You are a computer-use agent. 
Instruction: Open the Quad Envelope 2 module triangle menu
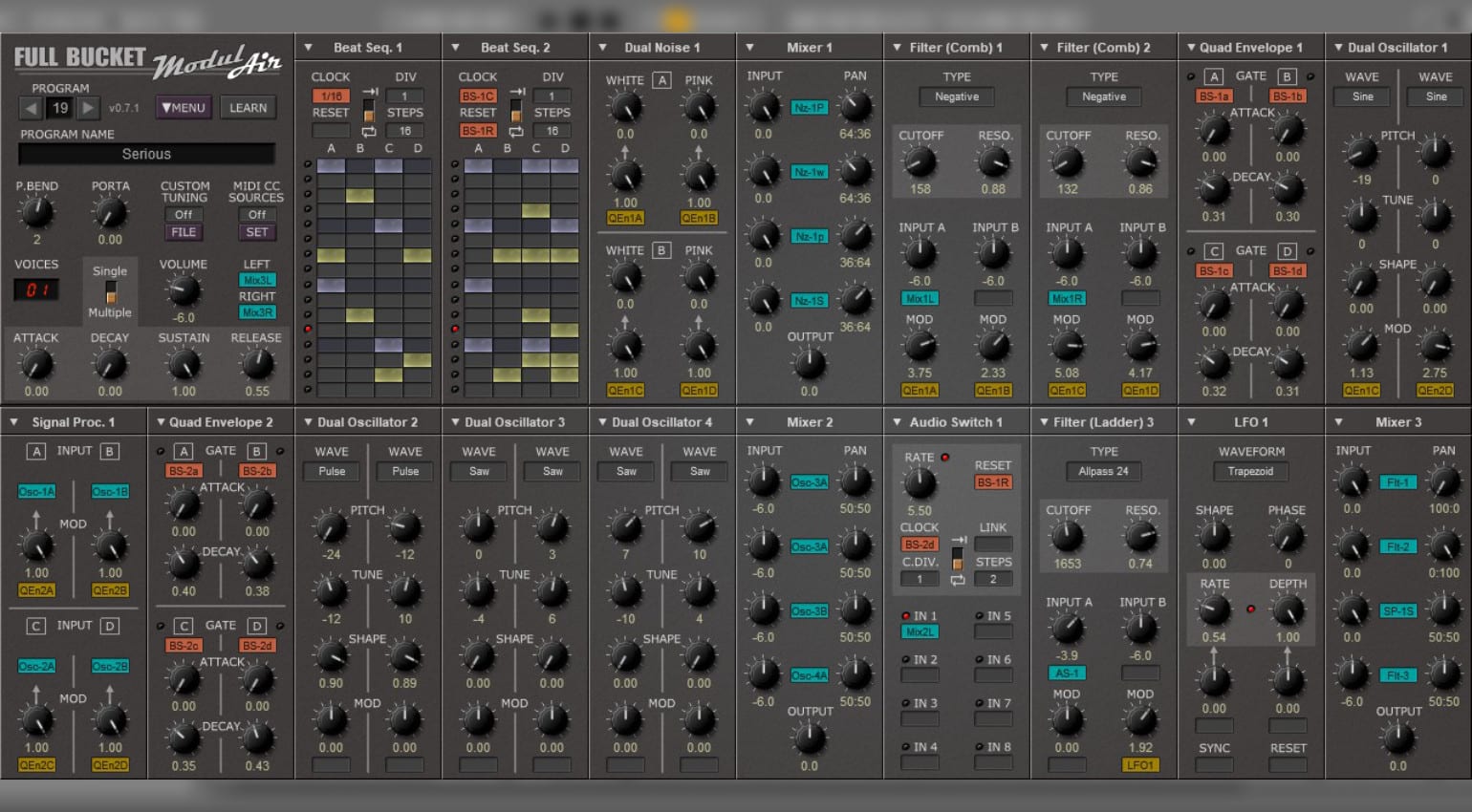click(161, 421)
